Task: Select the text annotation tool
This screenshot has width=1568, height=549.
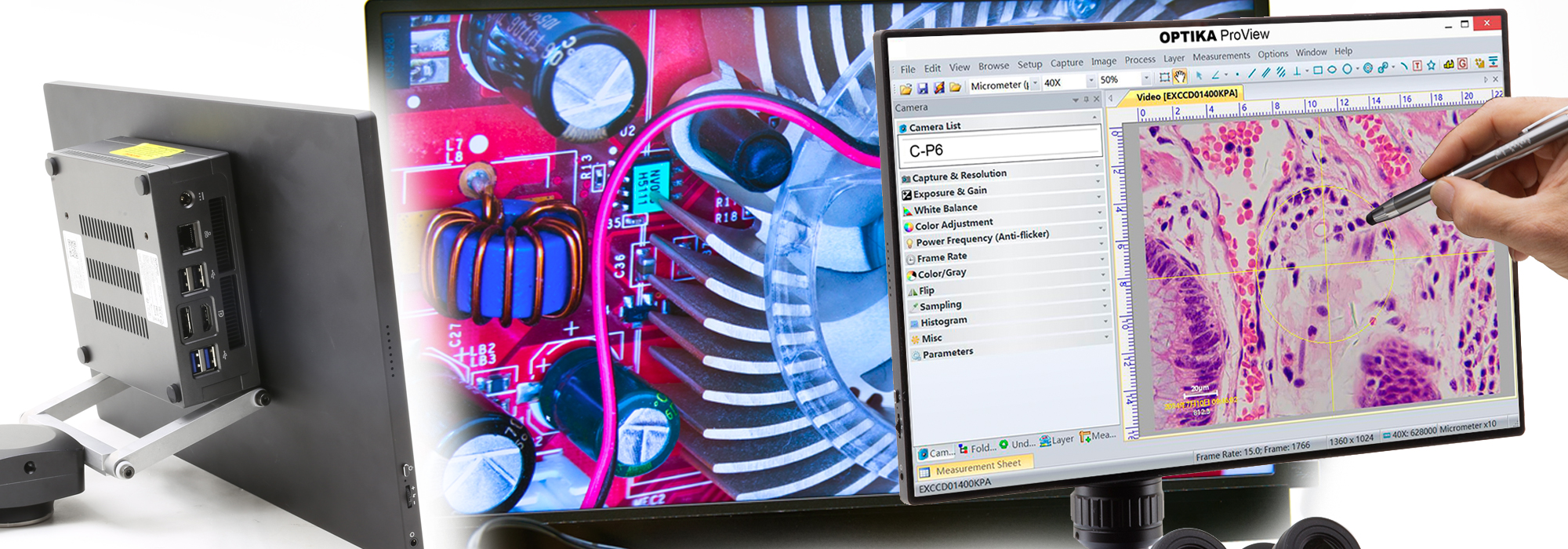Action: point(1417,66)
